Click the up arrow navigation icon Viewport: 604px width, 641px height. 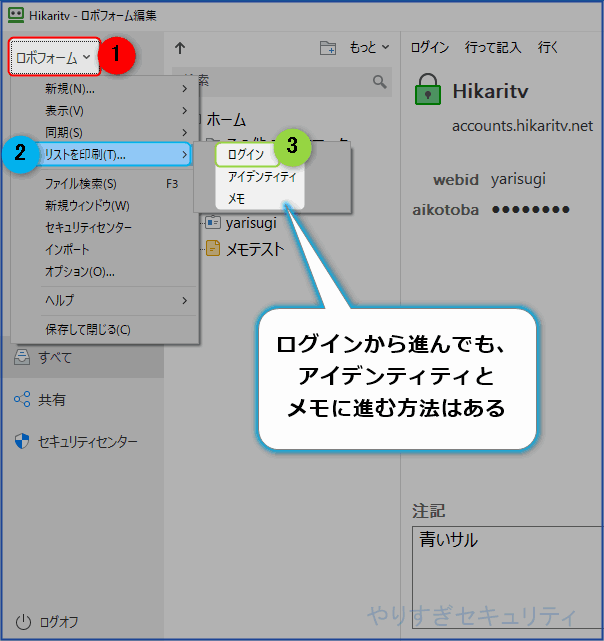[180, 48]
